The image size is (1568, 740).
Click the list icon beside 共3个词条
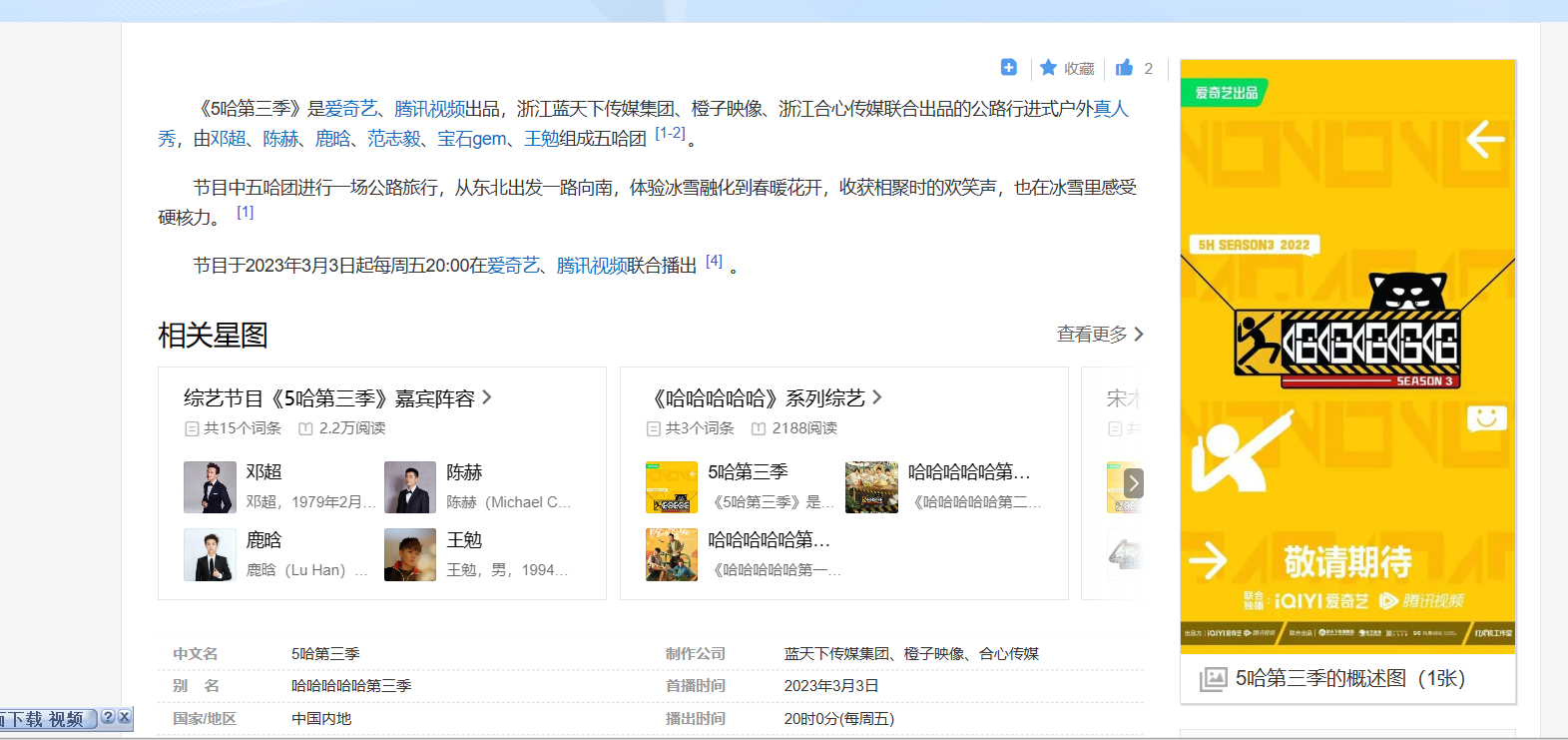[x=654, y=428]
